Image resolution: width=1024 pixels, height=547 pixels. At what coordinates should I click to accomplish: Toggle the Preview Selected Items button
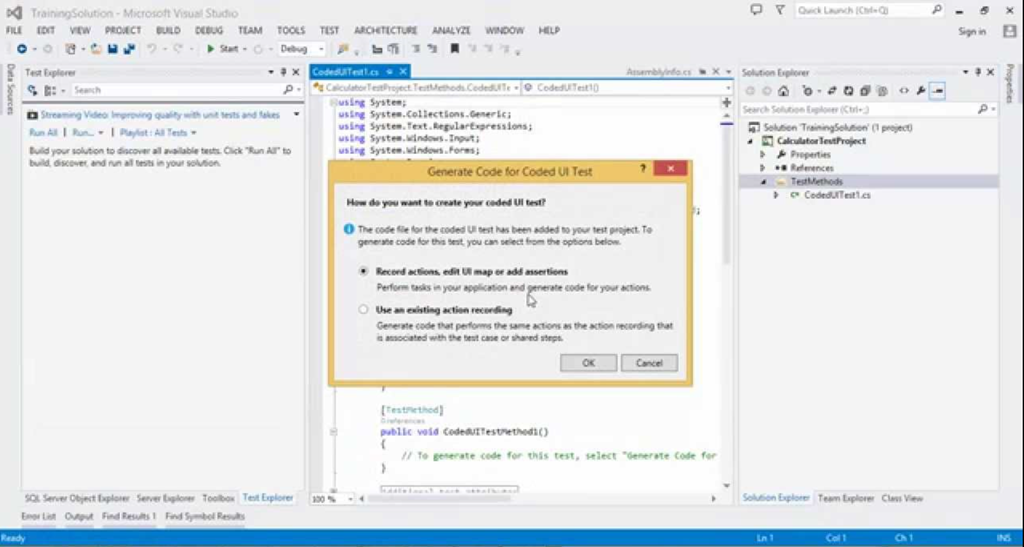coord(937,90)
